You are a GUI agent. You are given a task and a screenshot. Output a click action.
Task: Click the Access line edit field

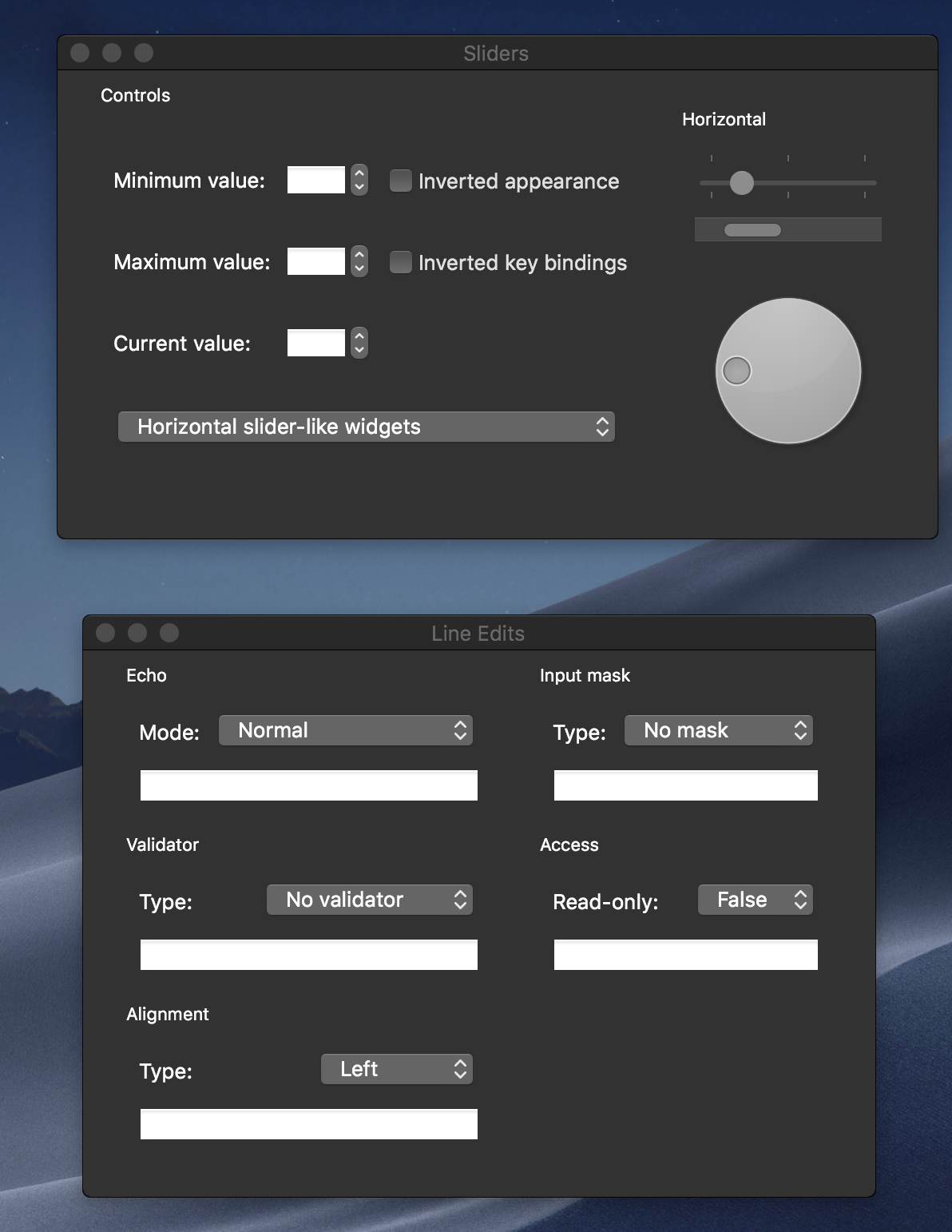tap(685, 955)
